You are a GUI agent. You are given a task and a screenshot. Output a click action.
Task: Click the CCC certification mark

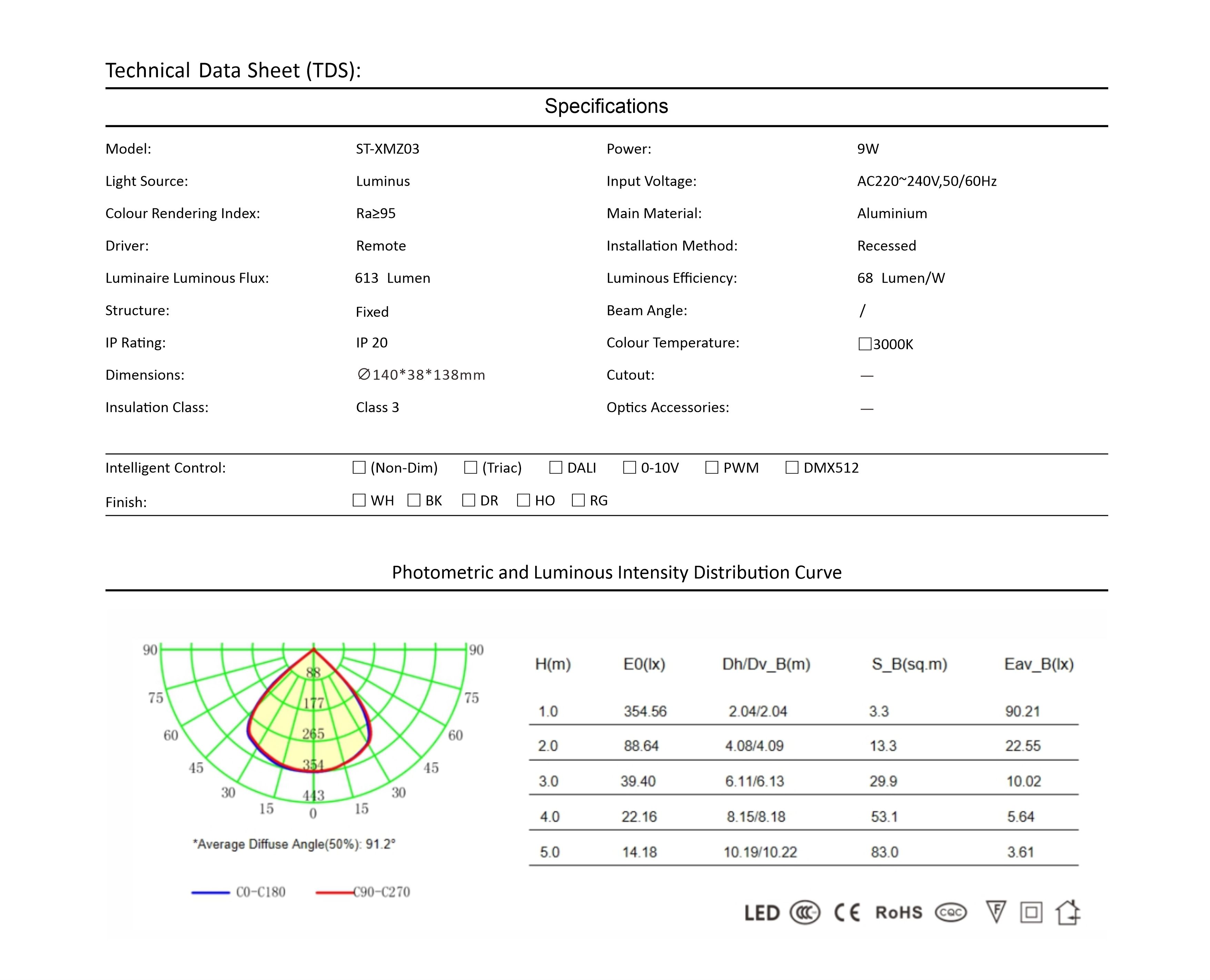805,913
